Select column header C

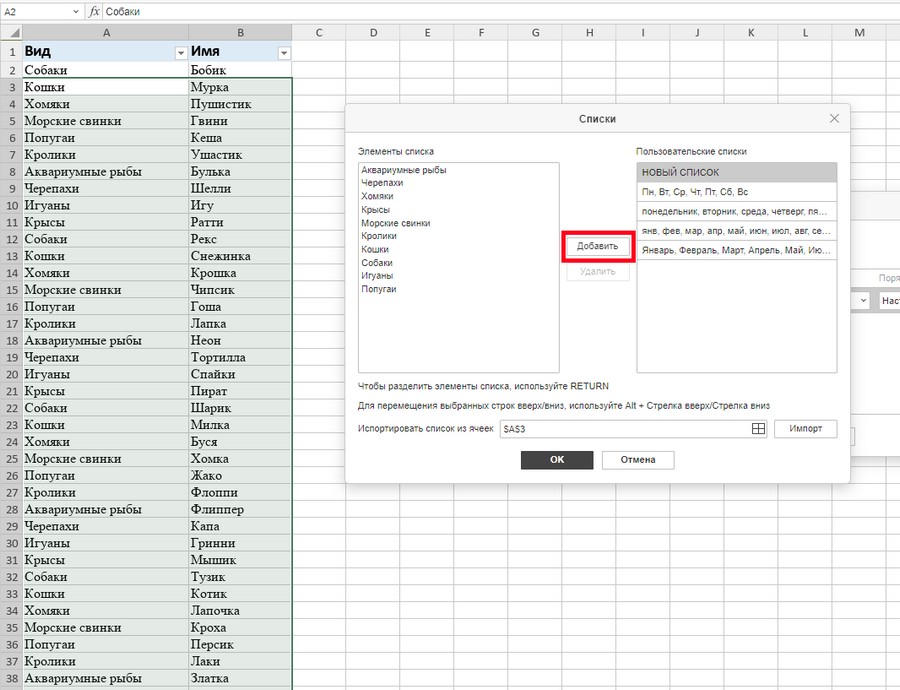pos(318,33)
